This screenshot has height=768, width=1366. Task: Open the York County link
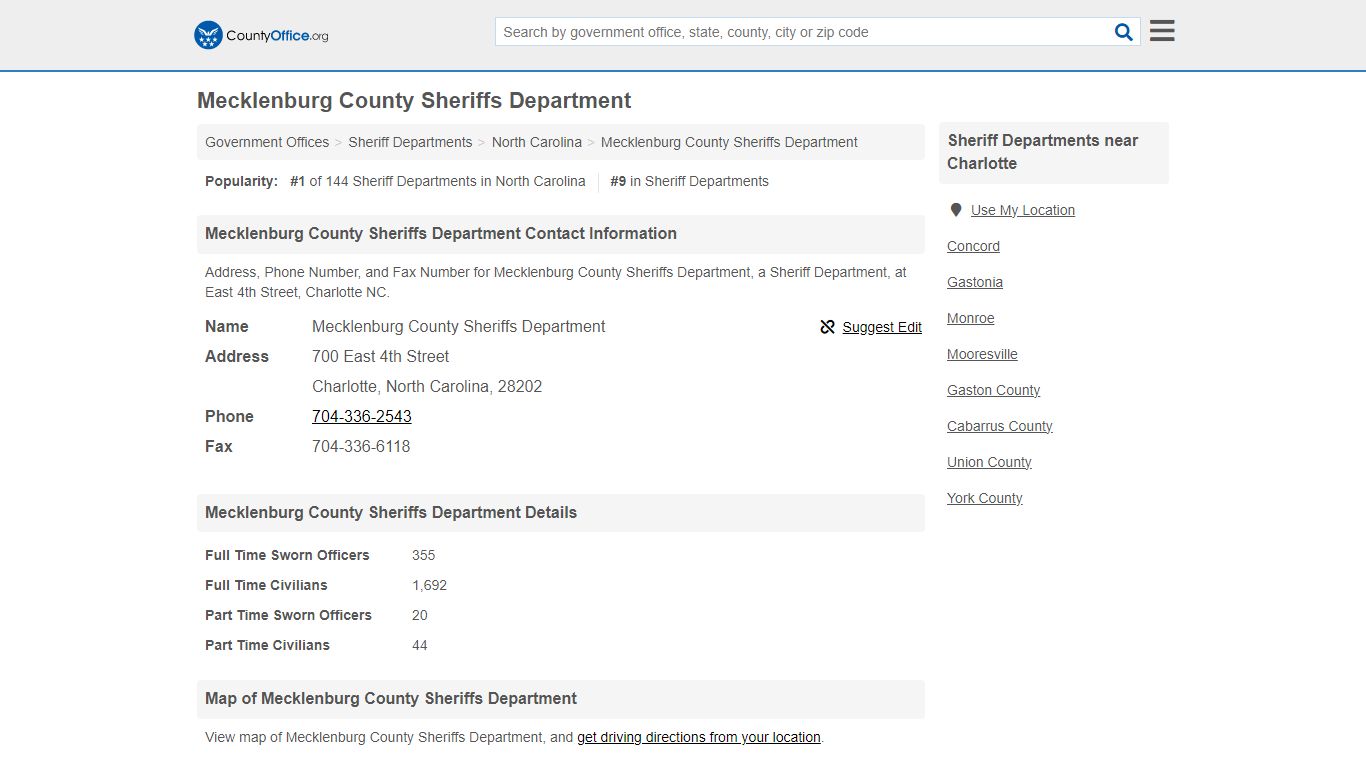985,498
